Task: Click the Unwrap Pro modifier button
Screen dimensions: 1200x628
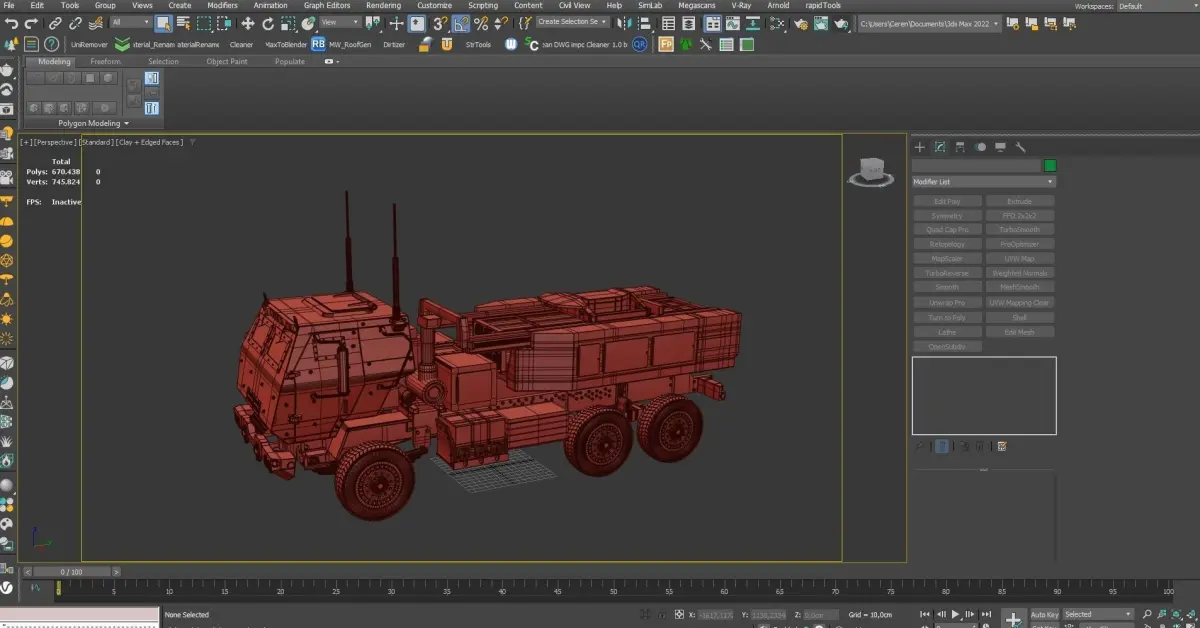Action: coord(946,303)
